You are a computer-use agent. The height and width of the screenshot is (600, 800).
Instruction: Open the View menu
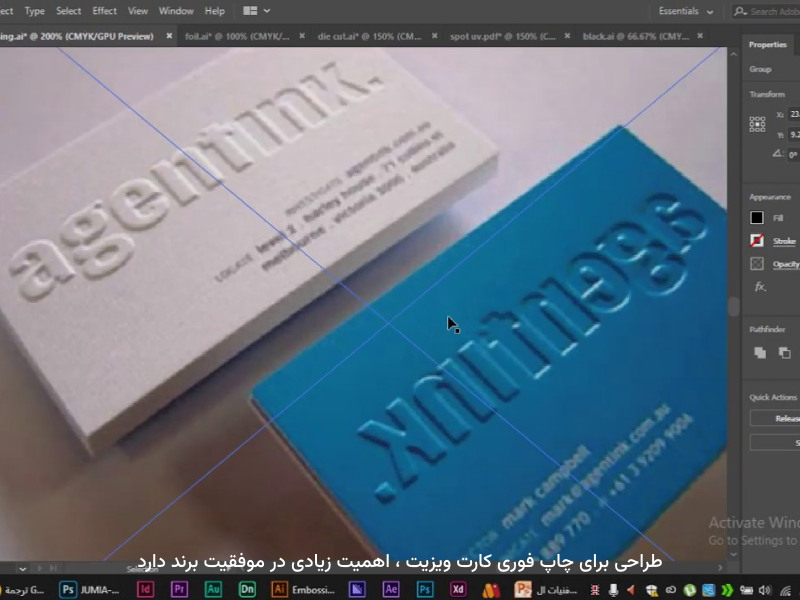click(138, 11)
